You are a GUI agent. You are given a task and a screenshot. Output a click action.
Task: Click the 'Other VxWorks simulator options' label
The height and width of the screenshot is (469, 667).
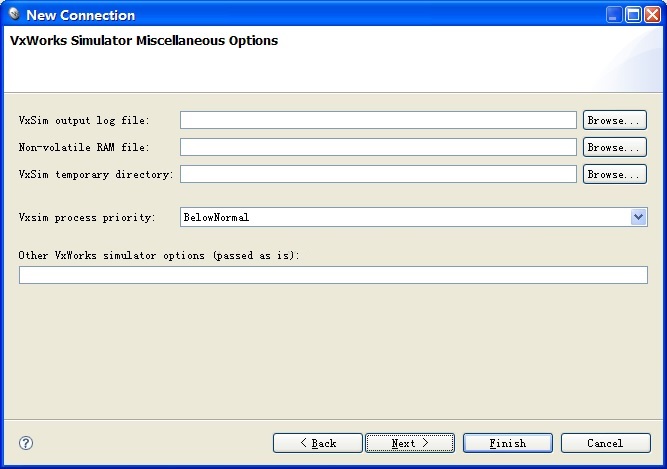[159, 256]
